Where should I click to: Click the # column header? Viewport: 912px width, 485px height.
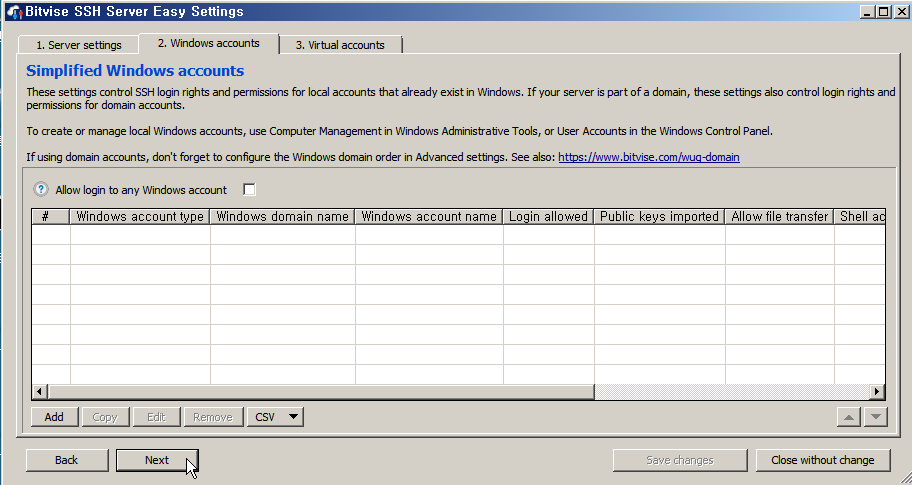coord(51,216)
